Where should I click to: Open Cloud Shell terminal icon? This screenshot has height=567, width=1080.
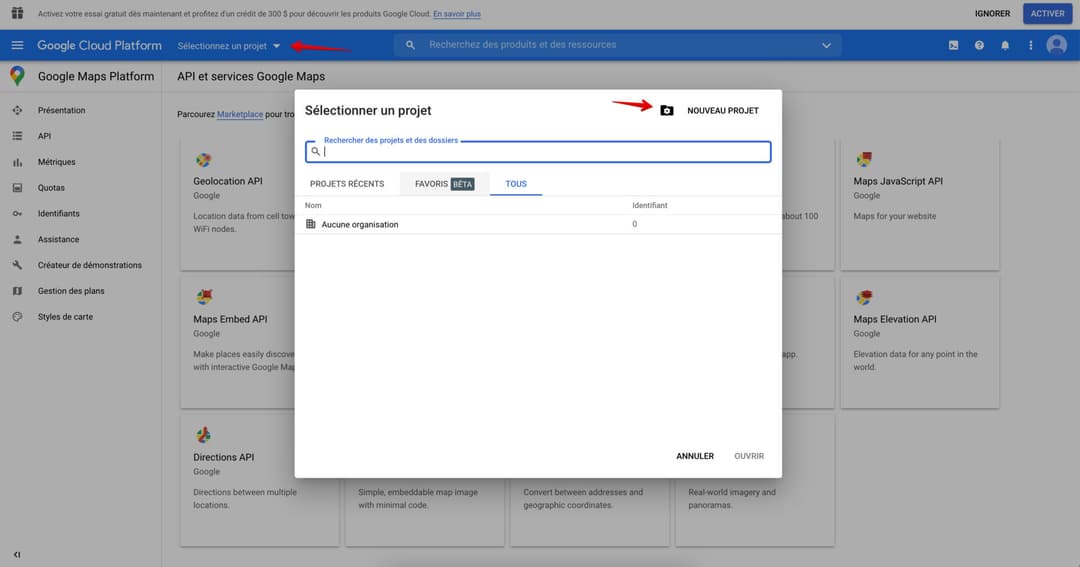(x=953, y=45)
